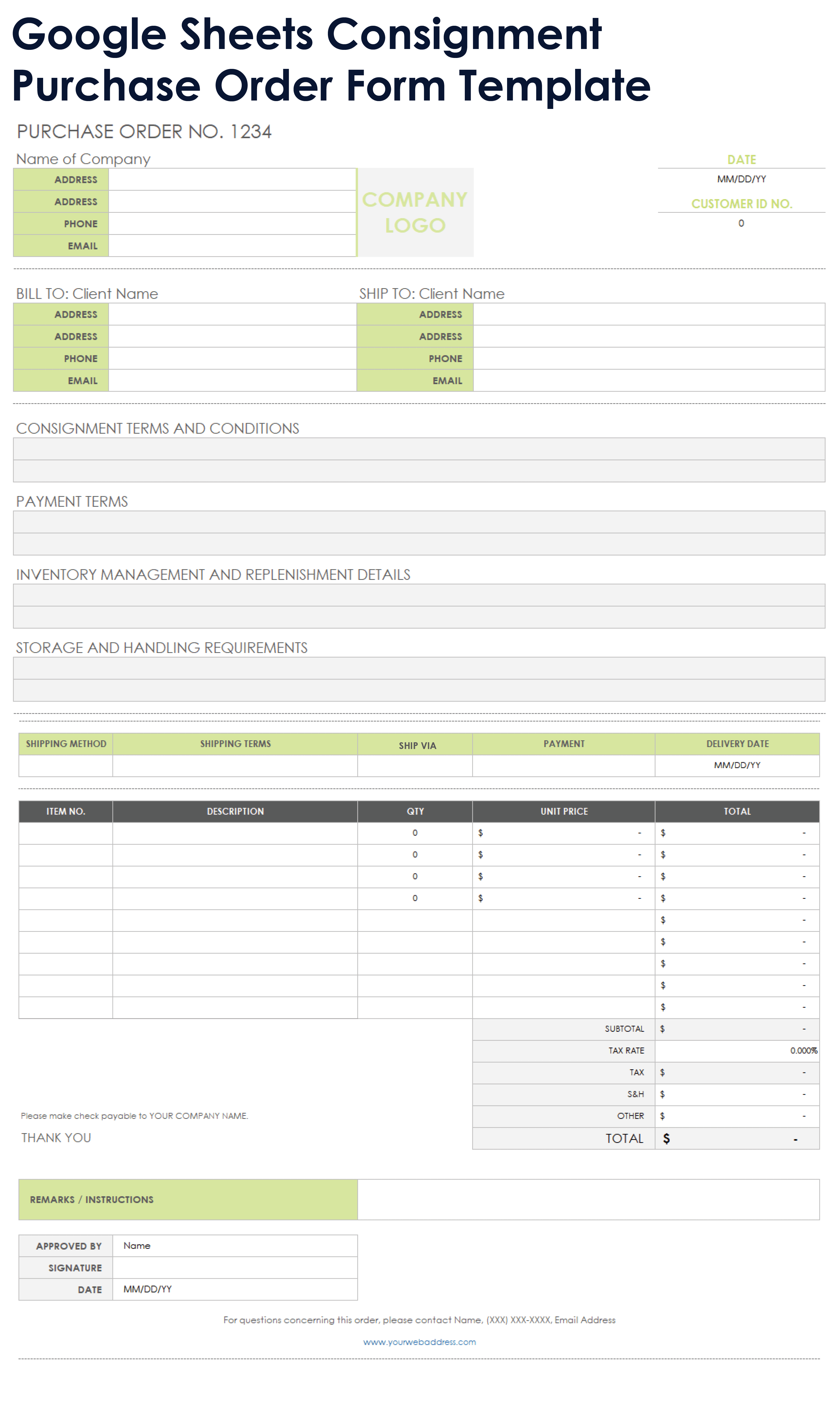Select the company EMAIL input field
Image resolution: width=840 pixels, height=1428 pixels.
pos(232,246)
